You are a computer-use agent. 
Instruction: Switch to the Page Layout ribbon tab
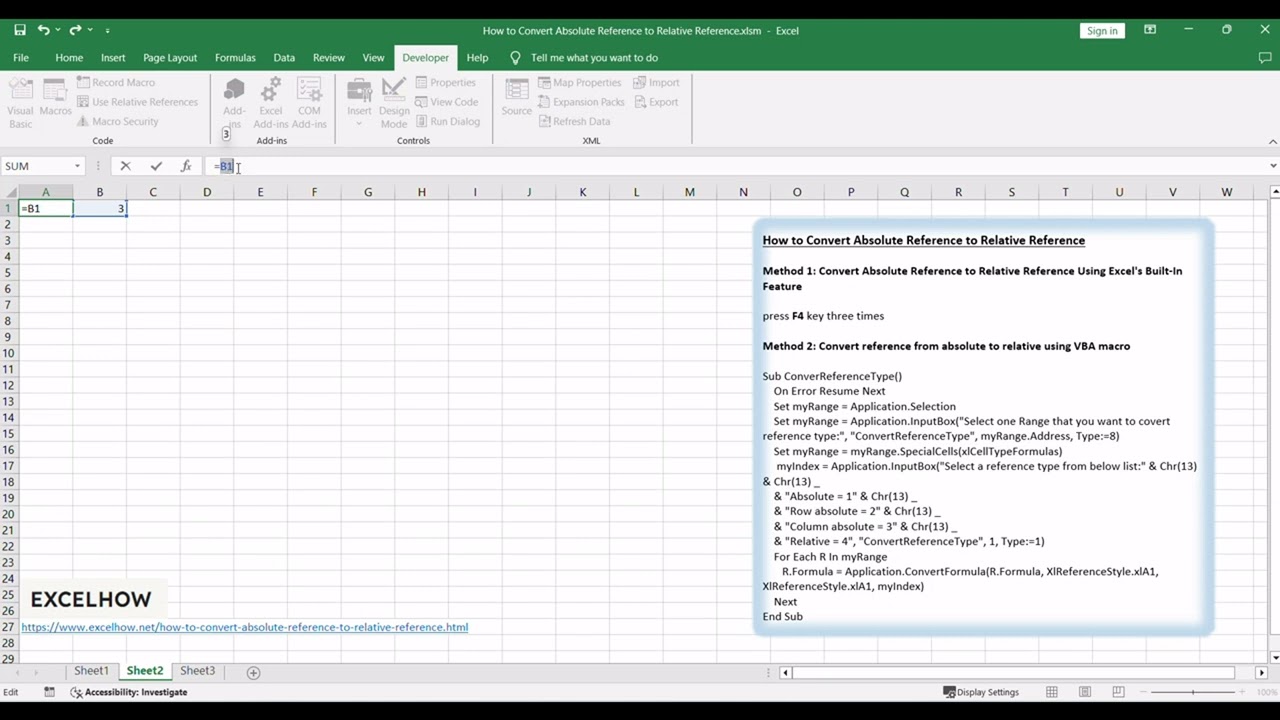click(x=170, y=58)
